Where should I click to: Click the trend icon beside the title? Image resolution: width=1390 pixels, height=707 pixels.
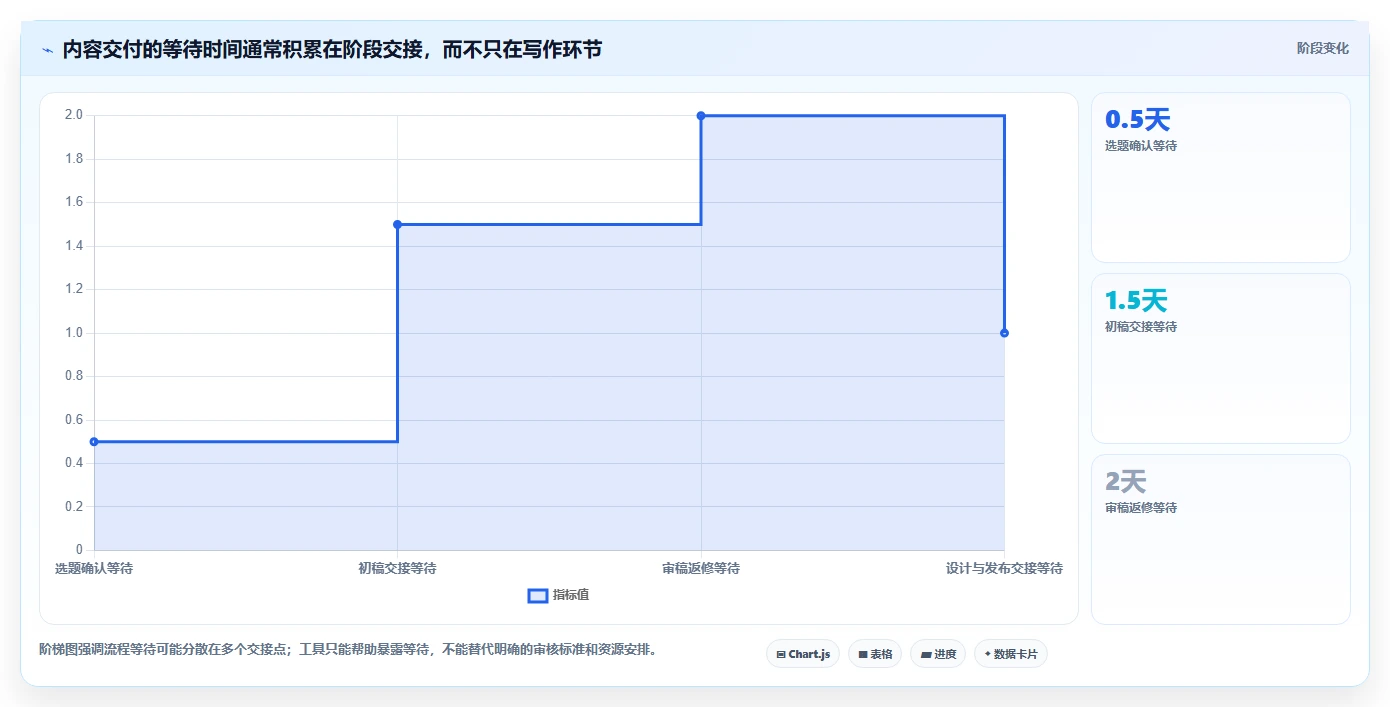click(47, 50)
